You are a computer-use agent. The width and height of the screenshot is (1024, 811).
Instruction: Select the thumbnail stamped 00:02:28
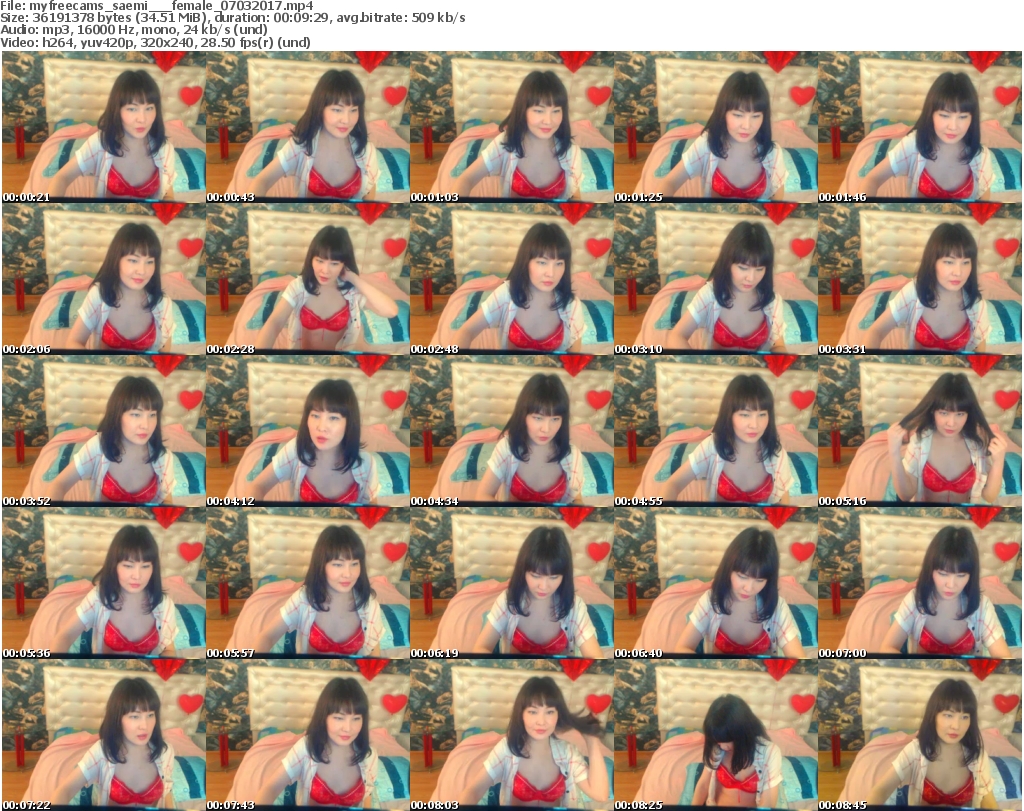click(308, 279)
